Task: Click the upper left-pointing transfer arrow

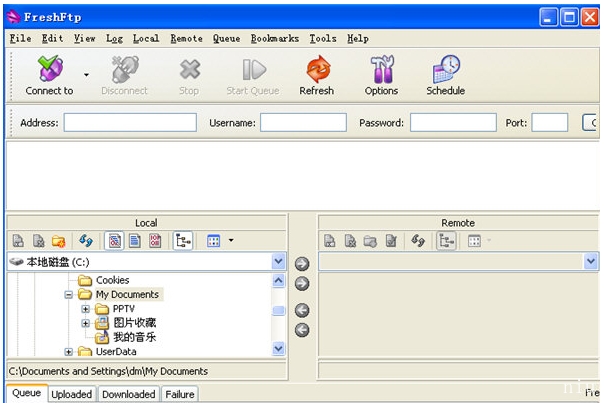Action: (302, 310)
